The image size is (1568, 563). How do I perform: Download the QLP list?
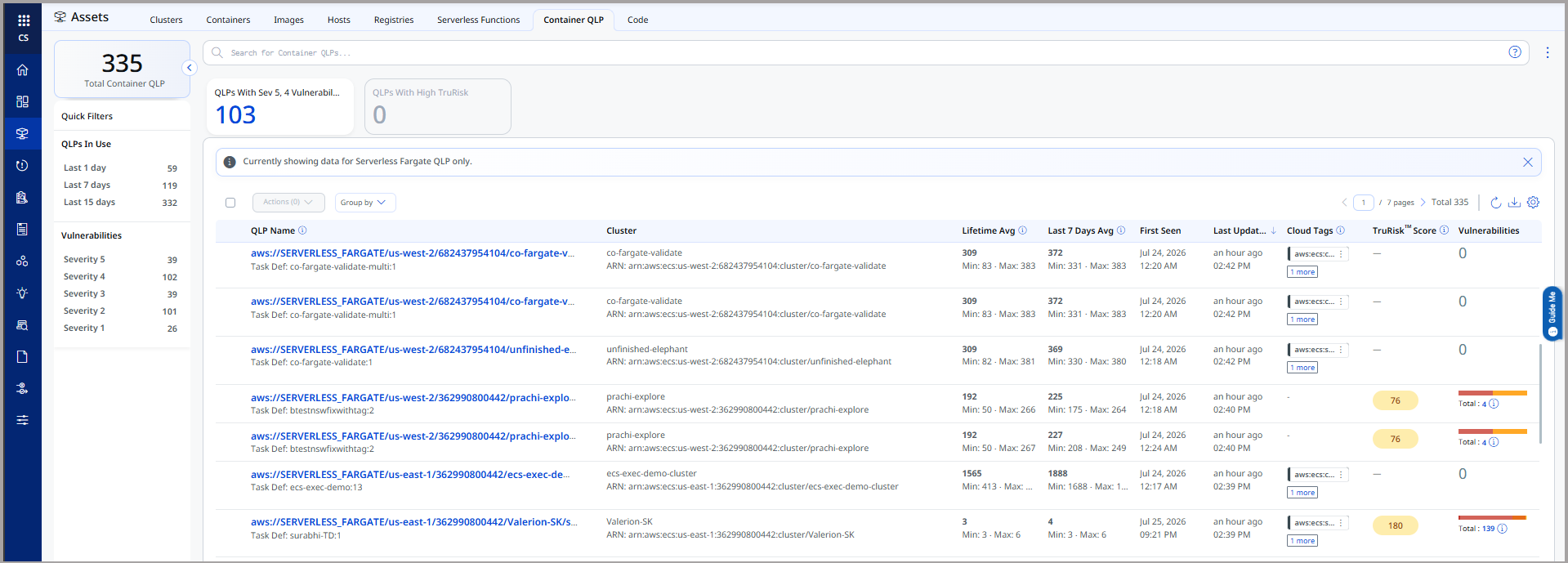point(1514,203)
